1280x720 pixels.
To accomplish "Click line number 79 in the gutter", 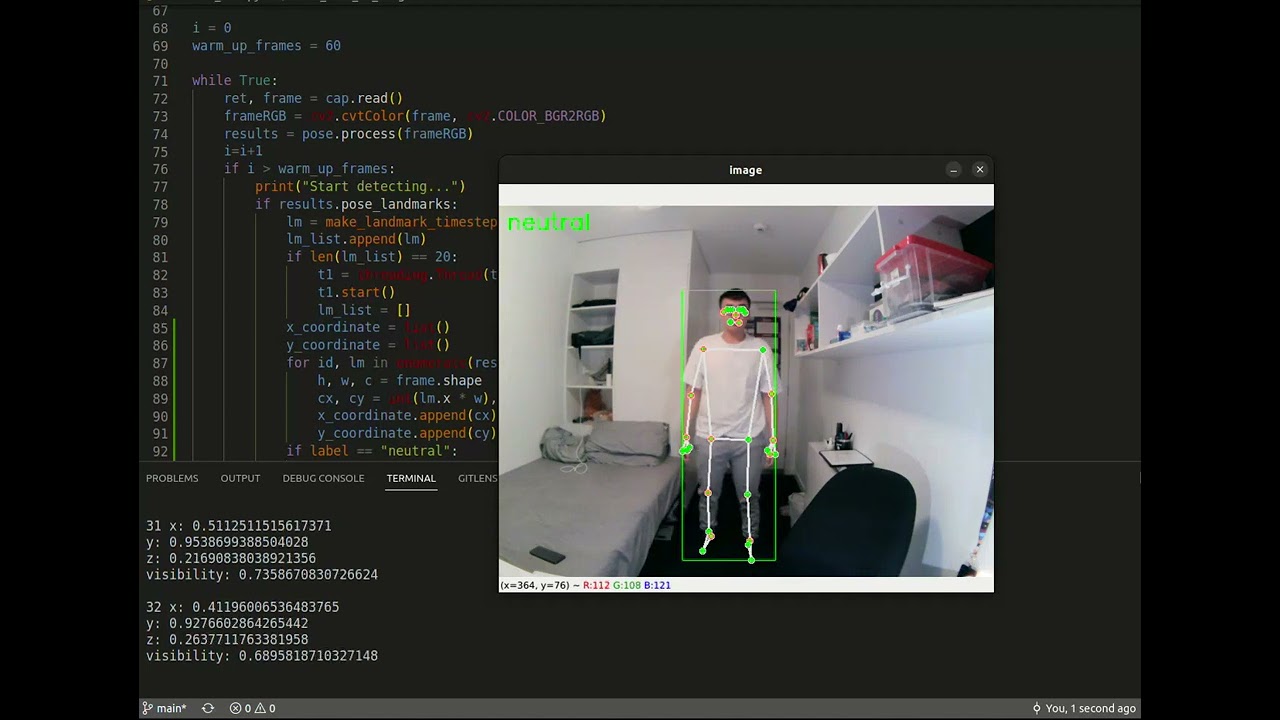I will (x=160, y=222).
